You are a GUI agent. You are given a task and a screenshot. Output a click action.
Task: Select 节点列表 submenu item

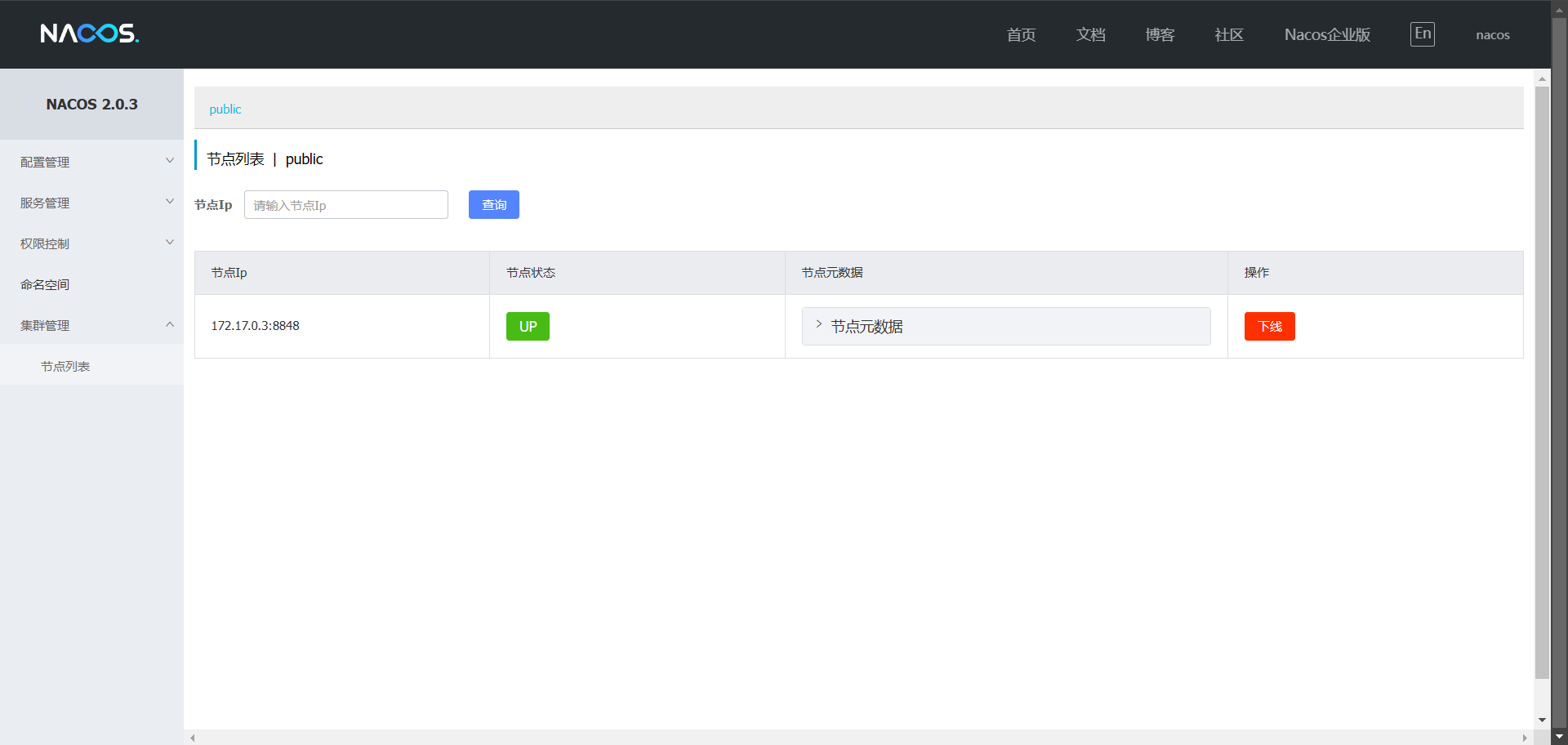[x=91, y=366]
